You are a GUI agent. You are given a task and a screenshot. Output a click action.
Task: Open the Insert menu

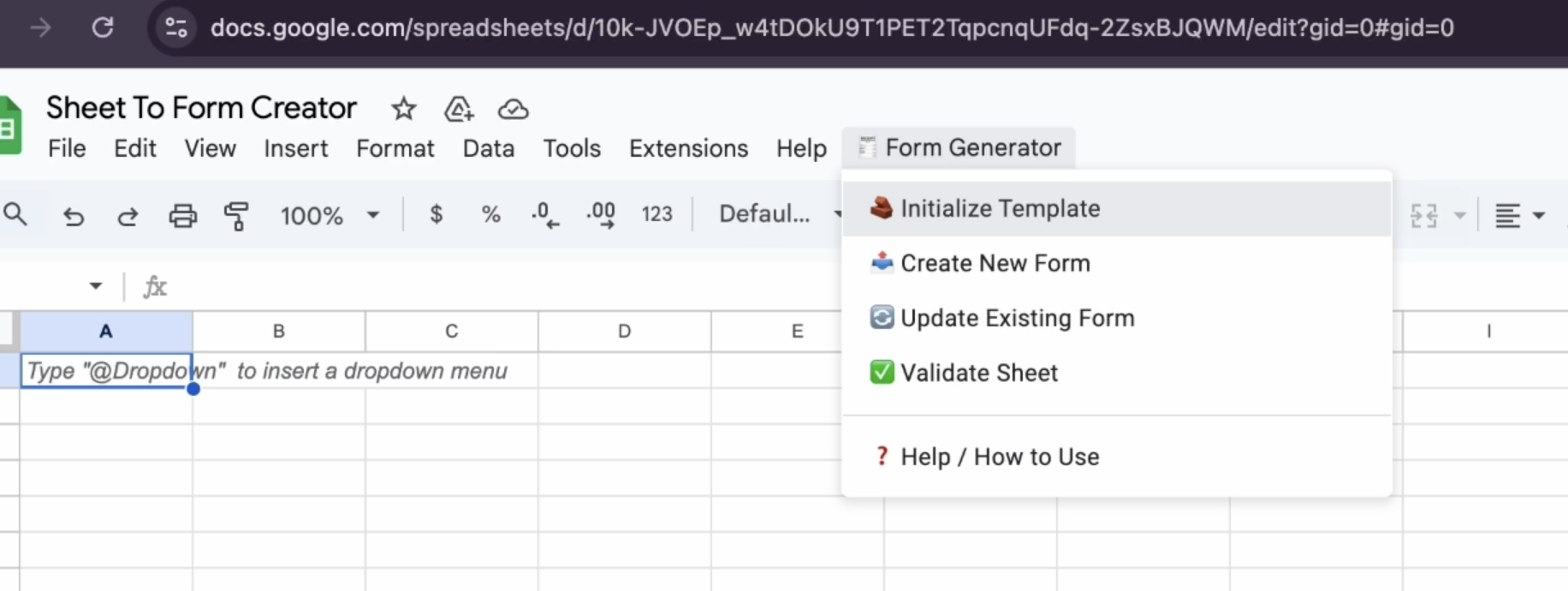(295, 148)
